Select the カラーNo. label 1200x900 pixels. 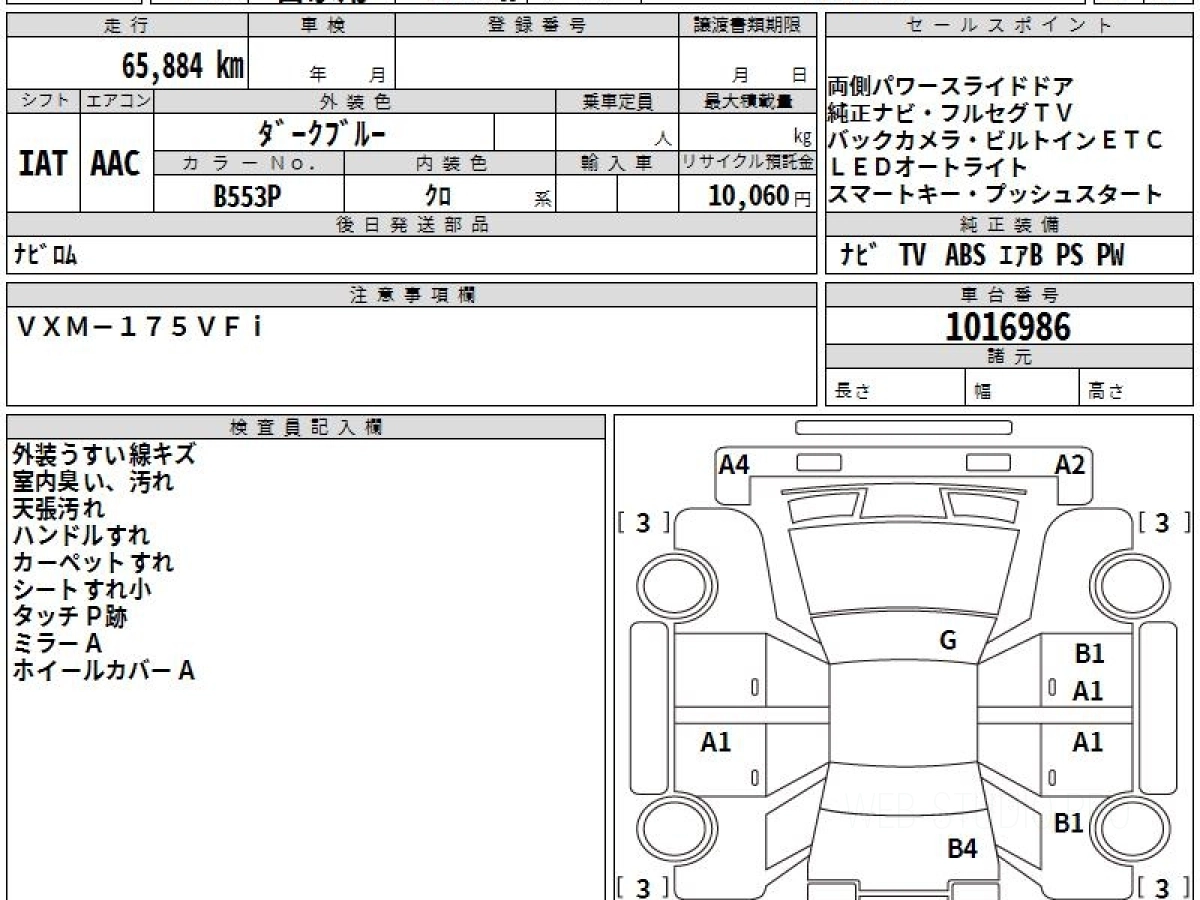pos(249,163)
